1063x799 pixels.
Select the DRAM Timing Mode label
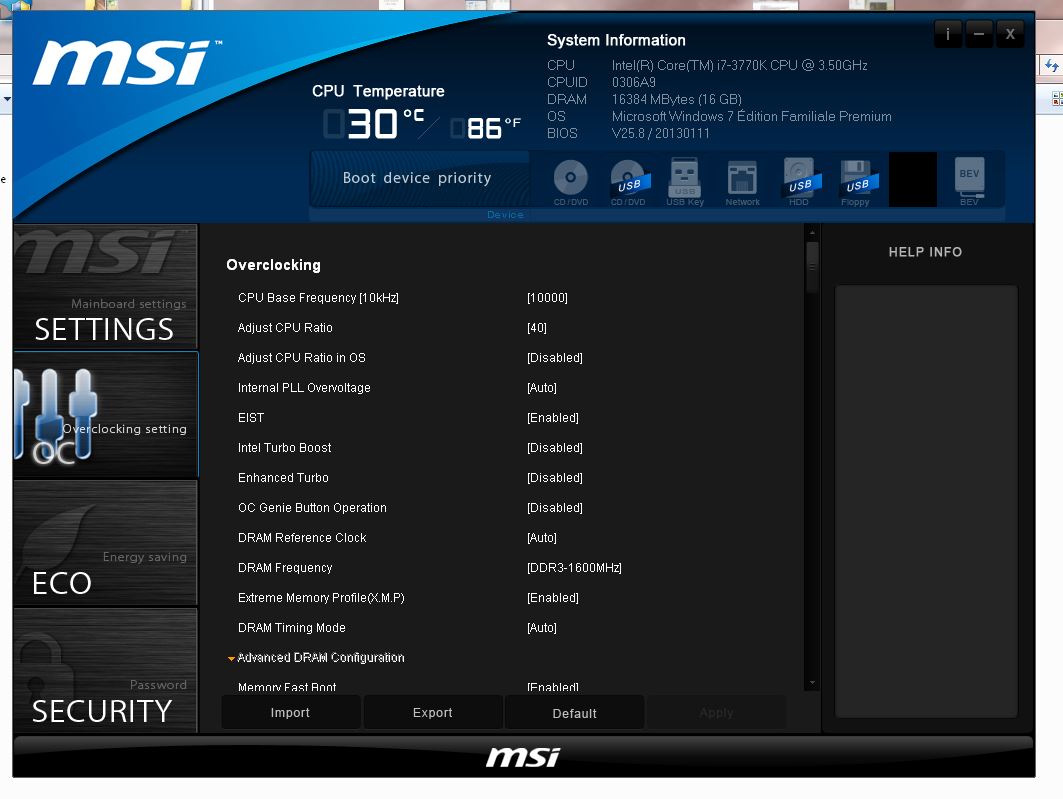(x=292, y=628)
